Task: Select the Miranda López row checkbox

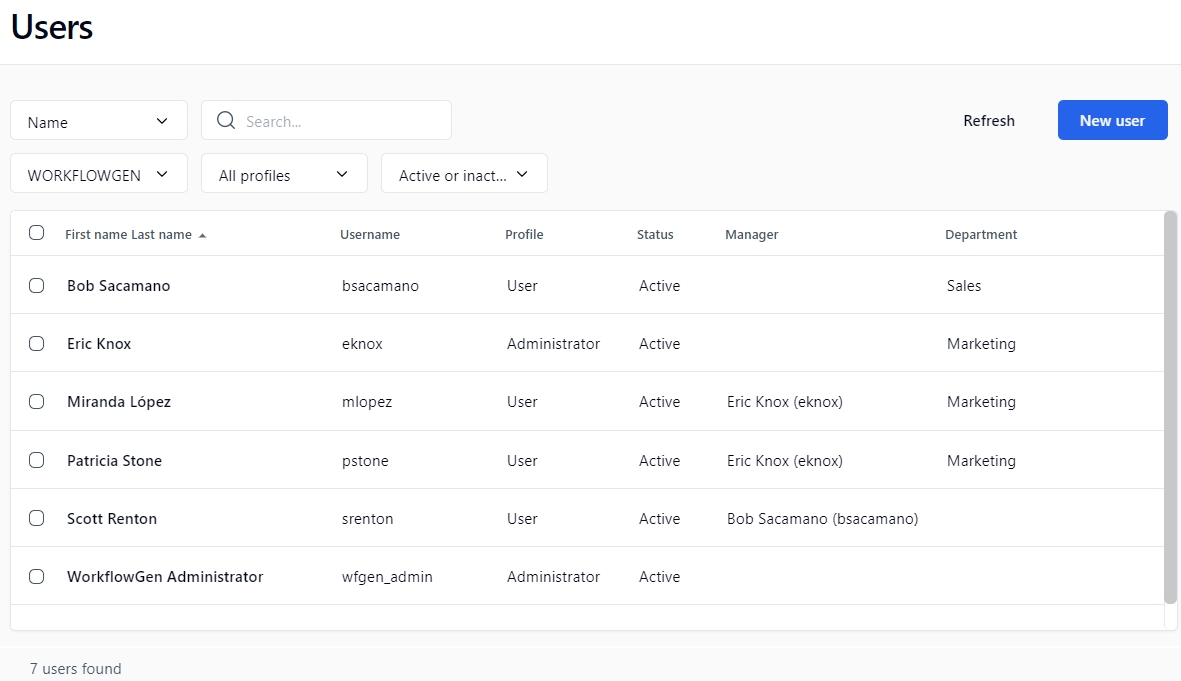Action: coord(37,402)
